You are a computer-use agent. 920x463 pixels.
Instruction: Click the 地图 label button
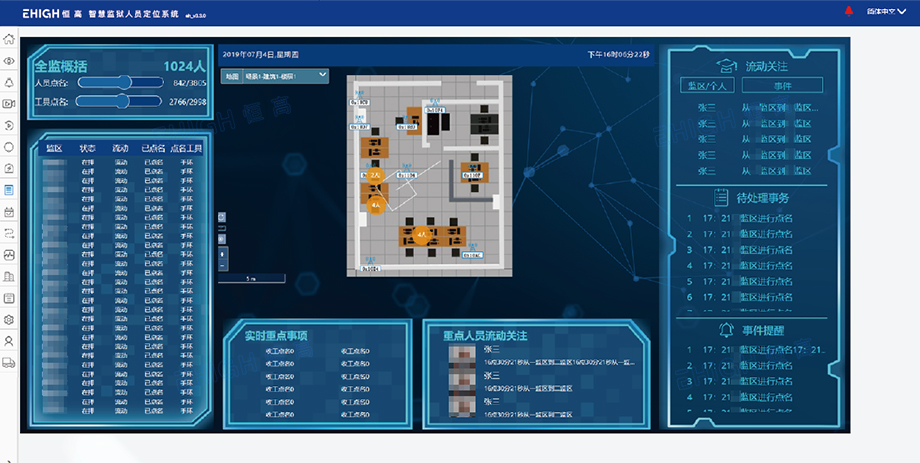click(232, 76)
